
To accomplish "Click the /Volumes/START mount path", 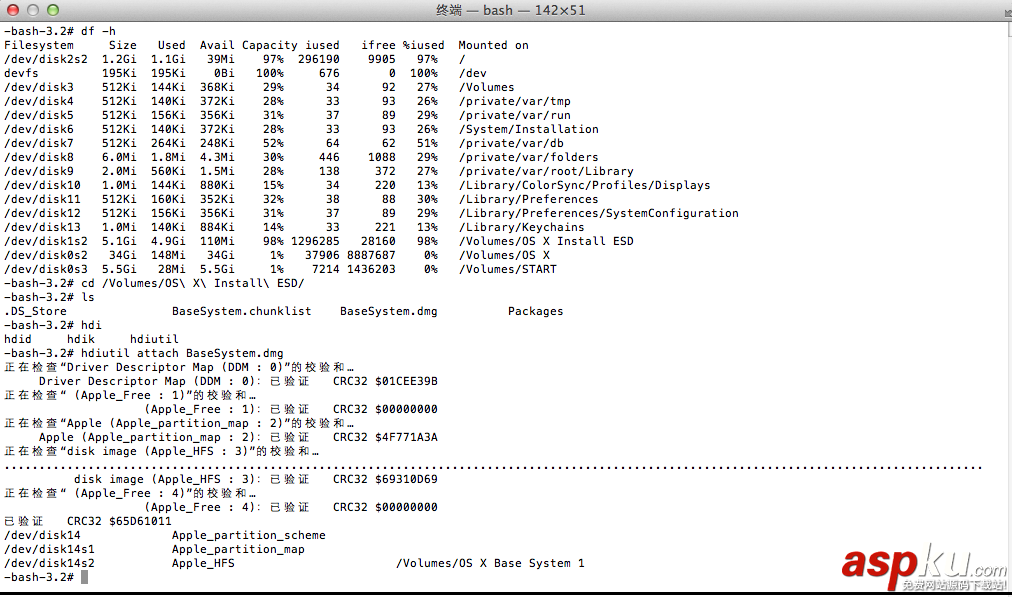I will [508, 269].
